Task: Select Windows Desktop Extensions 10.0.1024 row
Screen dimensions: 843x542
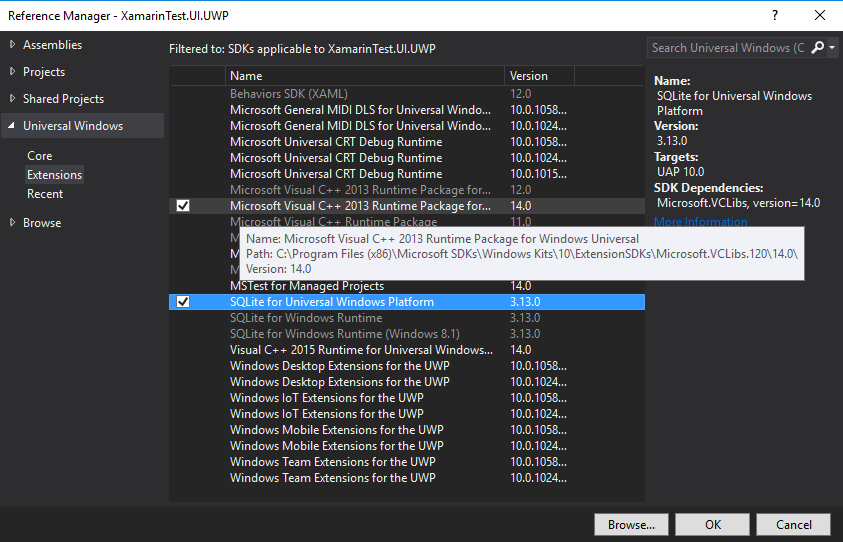Action: 407,382
